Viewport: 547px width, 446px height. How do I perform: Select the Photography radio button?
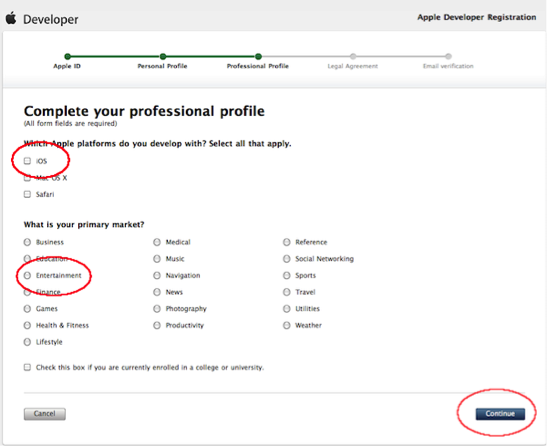pos(157,309)
